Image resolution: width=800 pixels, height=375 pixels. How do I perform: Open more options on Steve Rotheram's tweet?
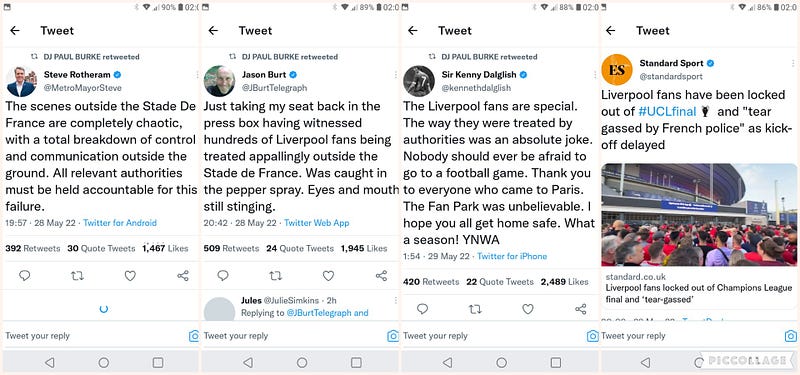tap(197, 74)
